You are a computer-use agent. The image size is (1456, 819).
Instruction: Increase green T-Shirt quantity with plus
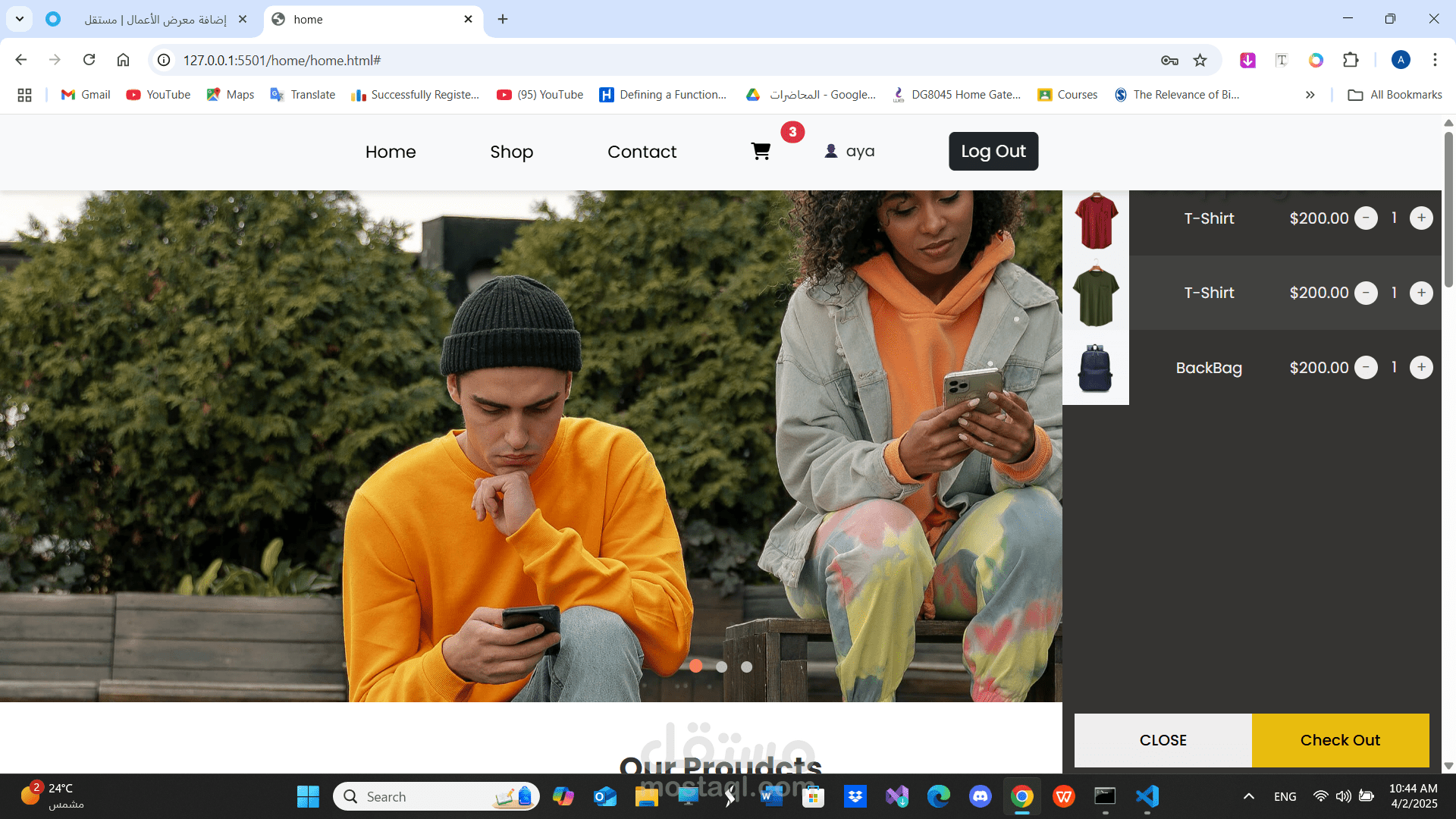click(1421, 293)
